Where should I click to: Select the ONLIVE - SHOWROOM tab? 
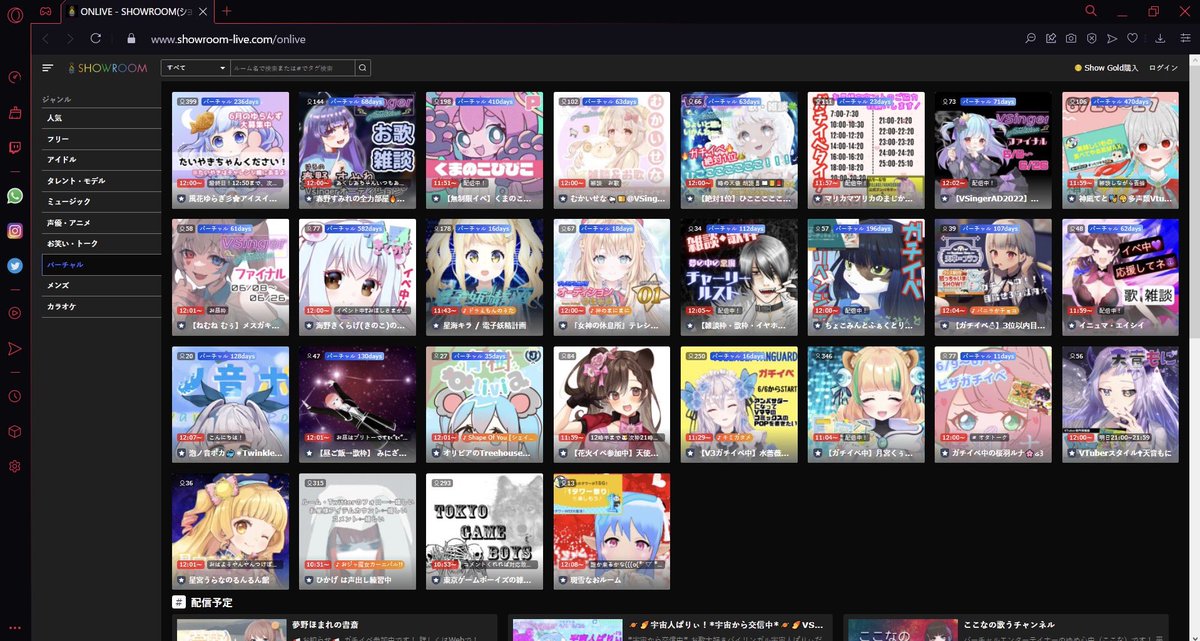137,10
